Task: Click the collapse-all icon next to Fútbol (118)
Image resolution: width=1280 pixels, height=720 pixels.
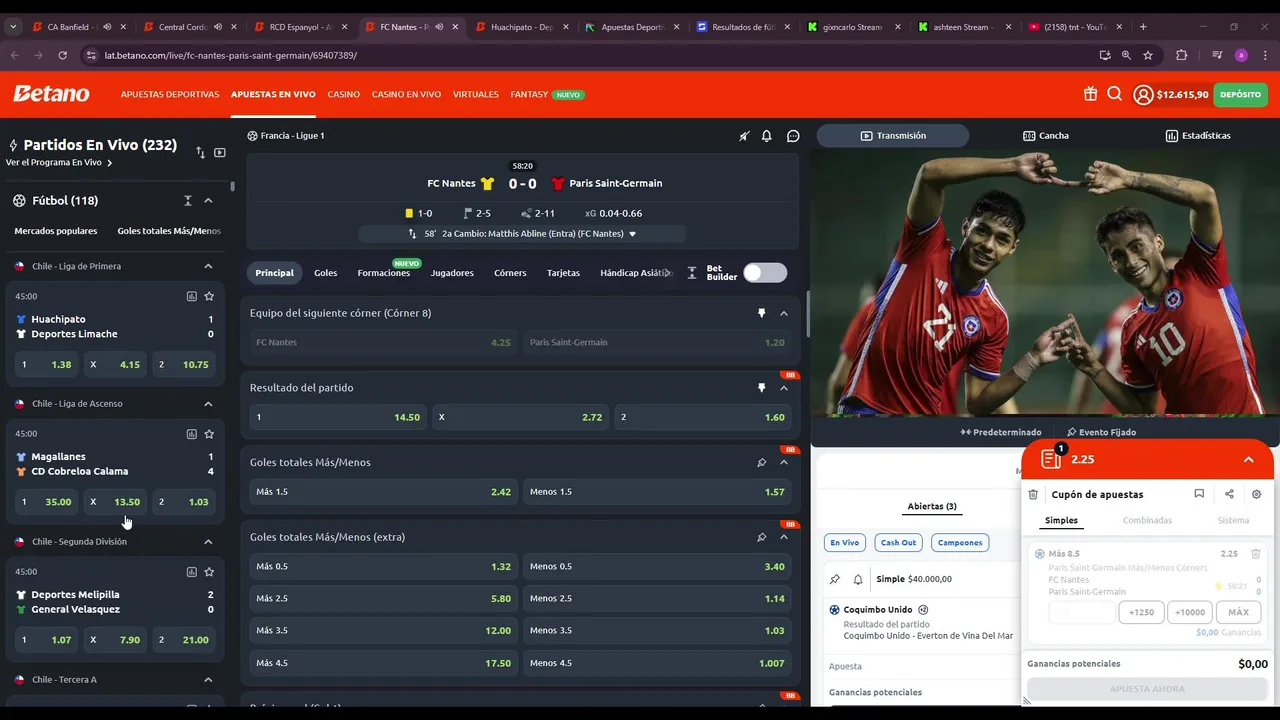Action: tap(187, 200)
